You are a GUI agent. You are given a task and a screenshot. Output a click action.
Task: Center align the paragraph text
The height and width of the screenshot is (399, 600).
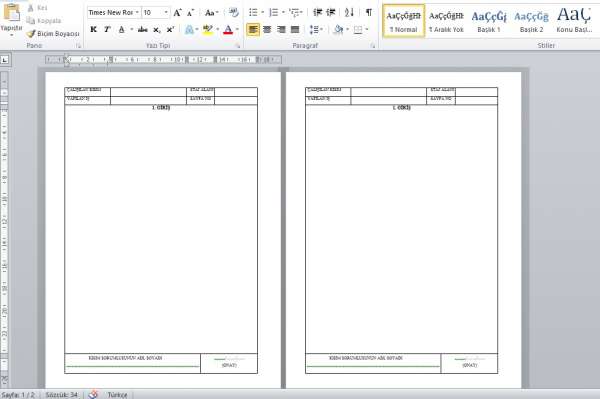click(x=267, y=29)
